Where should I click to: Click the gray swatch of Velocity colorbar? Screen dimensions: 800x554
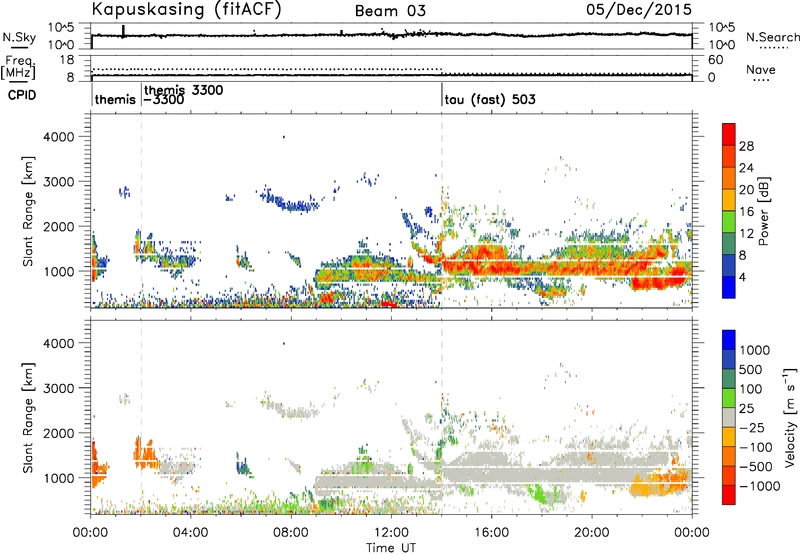pyautogui.click(x=729, y=418)
